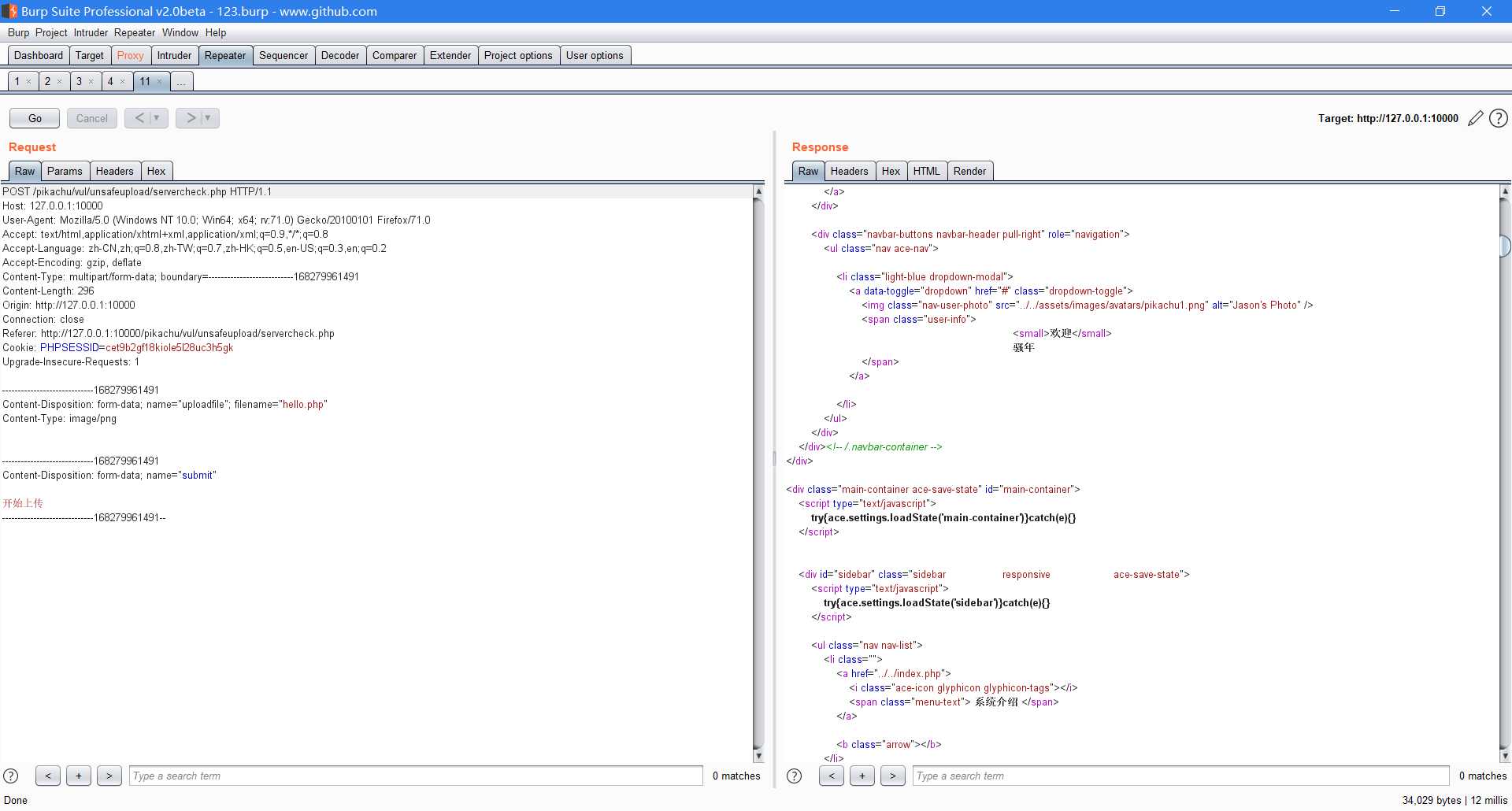Click the POST request line text
The width and height of the screenshot is (1512, 811).
[x=137, y=192]
